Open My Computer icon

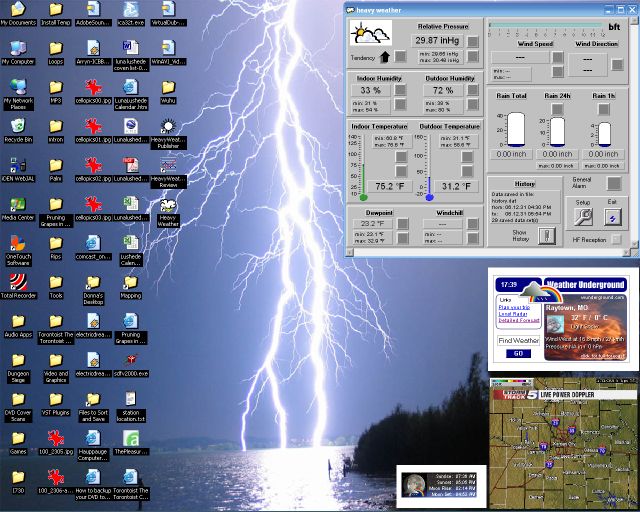[18, 52]
